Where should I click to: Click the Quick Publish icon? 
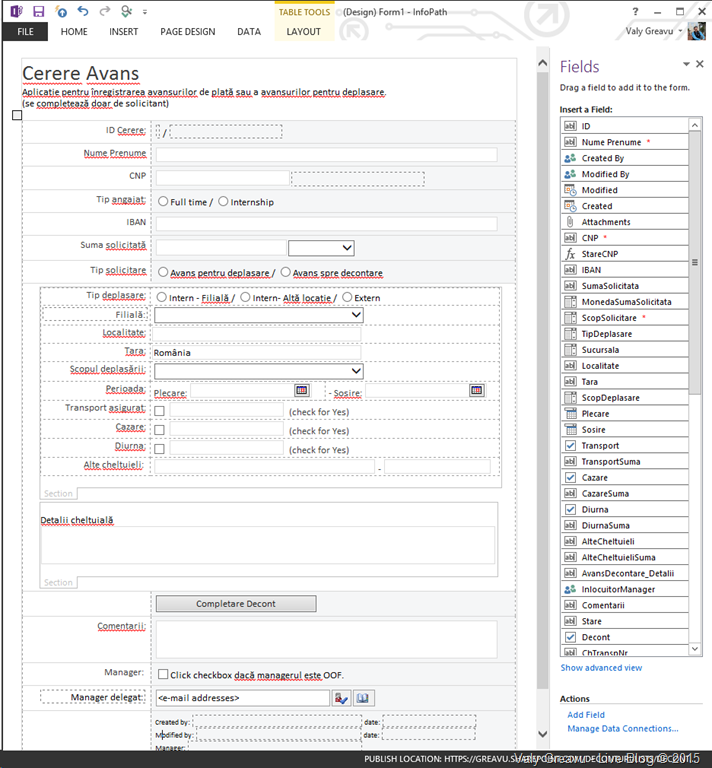click(x=60, y=11)
